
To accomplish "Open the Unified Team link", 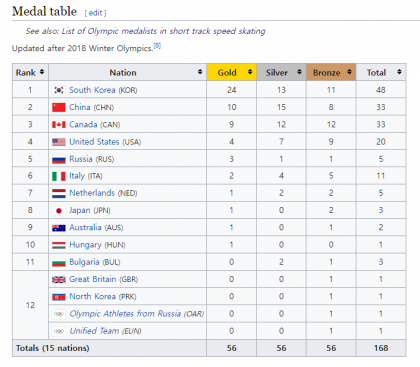I will click(94, 331).
